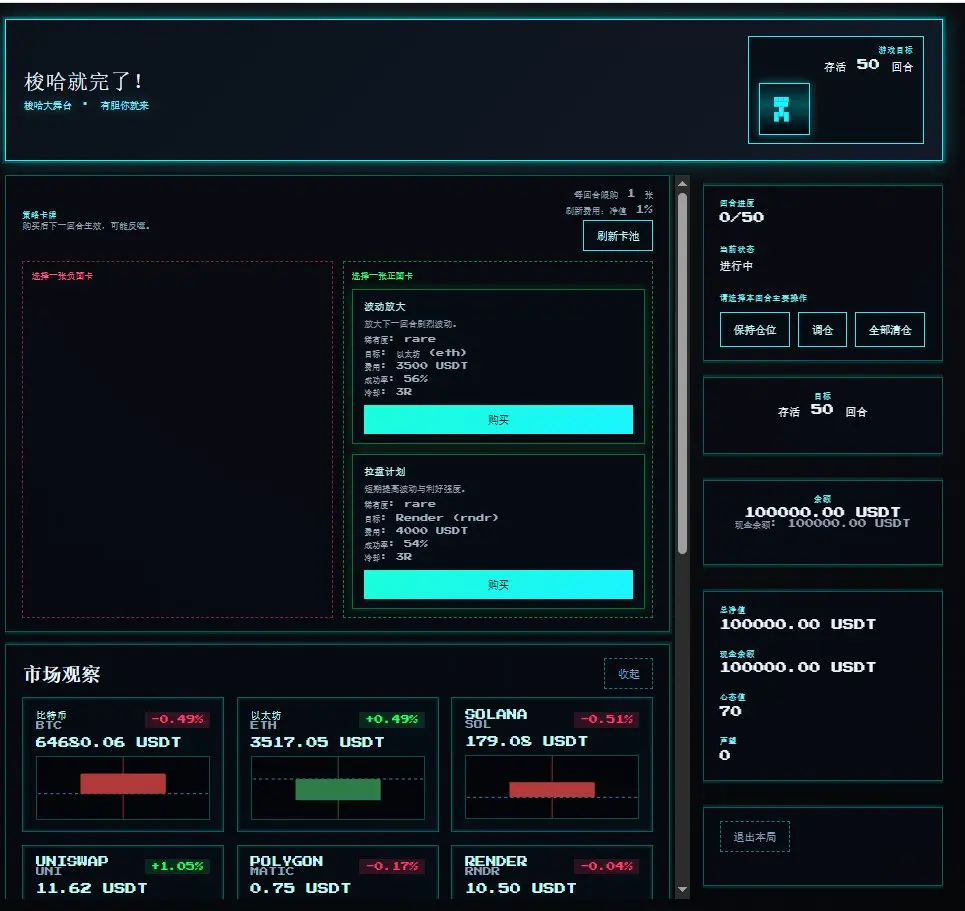The width and height of the screenshot is (965, 911).
Task: Click the SOL -0.51% change badge
Action: [607, 719]
